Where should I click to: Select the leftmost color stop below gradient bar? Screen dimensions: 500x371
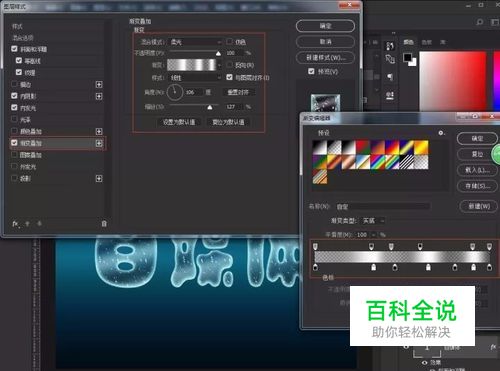315,267
